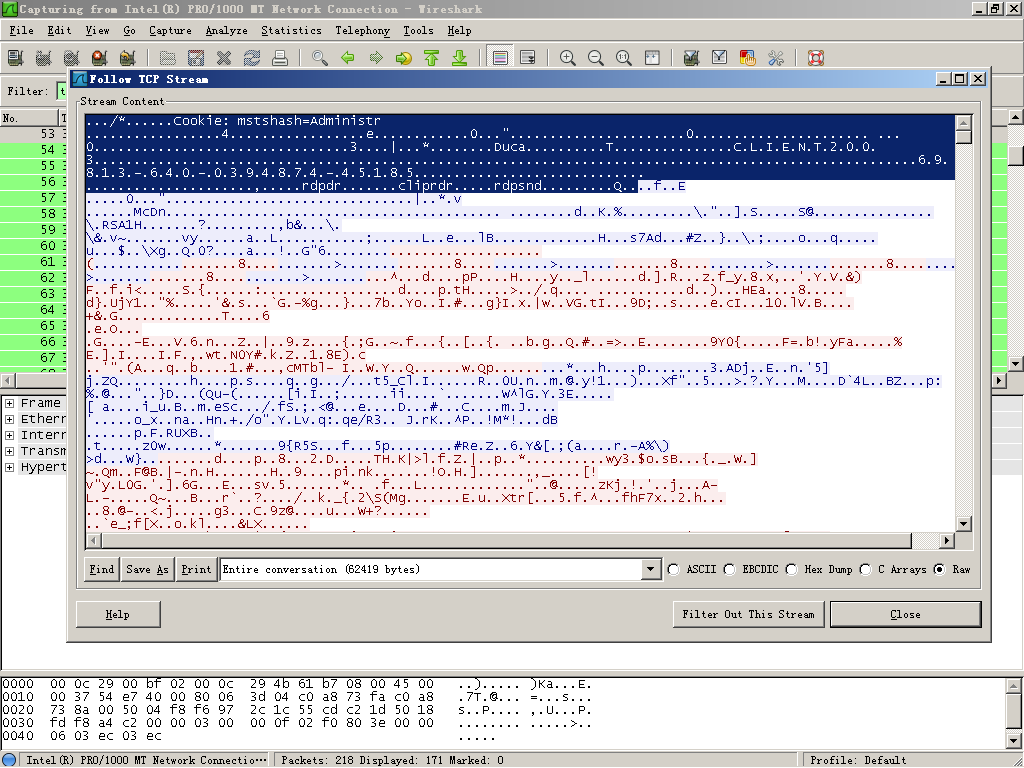Select Hex Dump display format
Image resolution: width=1024 pixels, height=768 pixels.
(x=791, y=569)
